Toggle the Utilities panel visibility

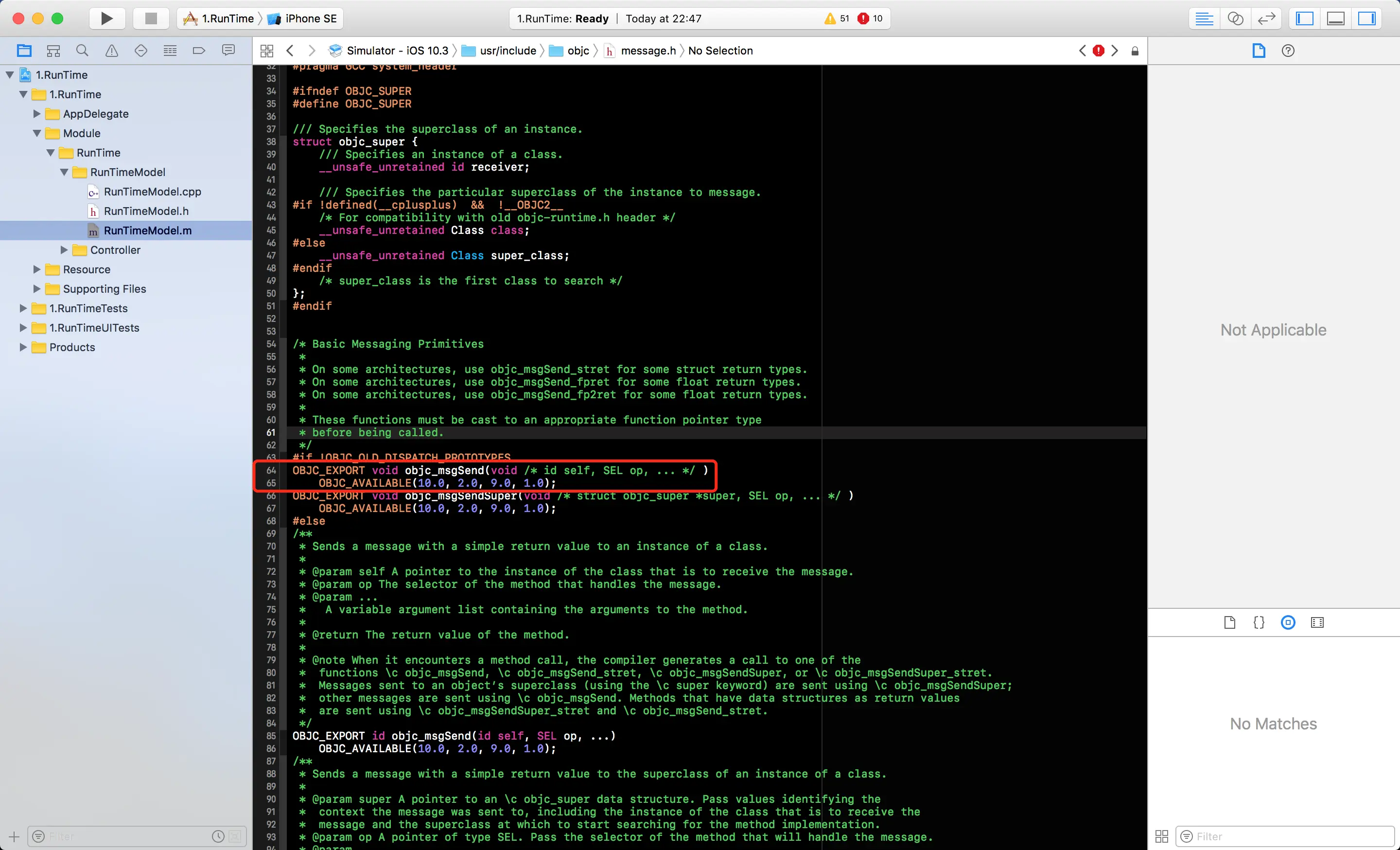click(1366, 19)
